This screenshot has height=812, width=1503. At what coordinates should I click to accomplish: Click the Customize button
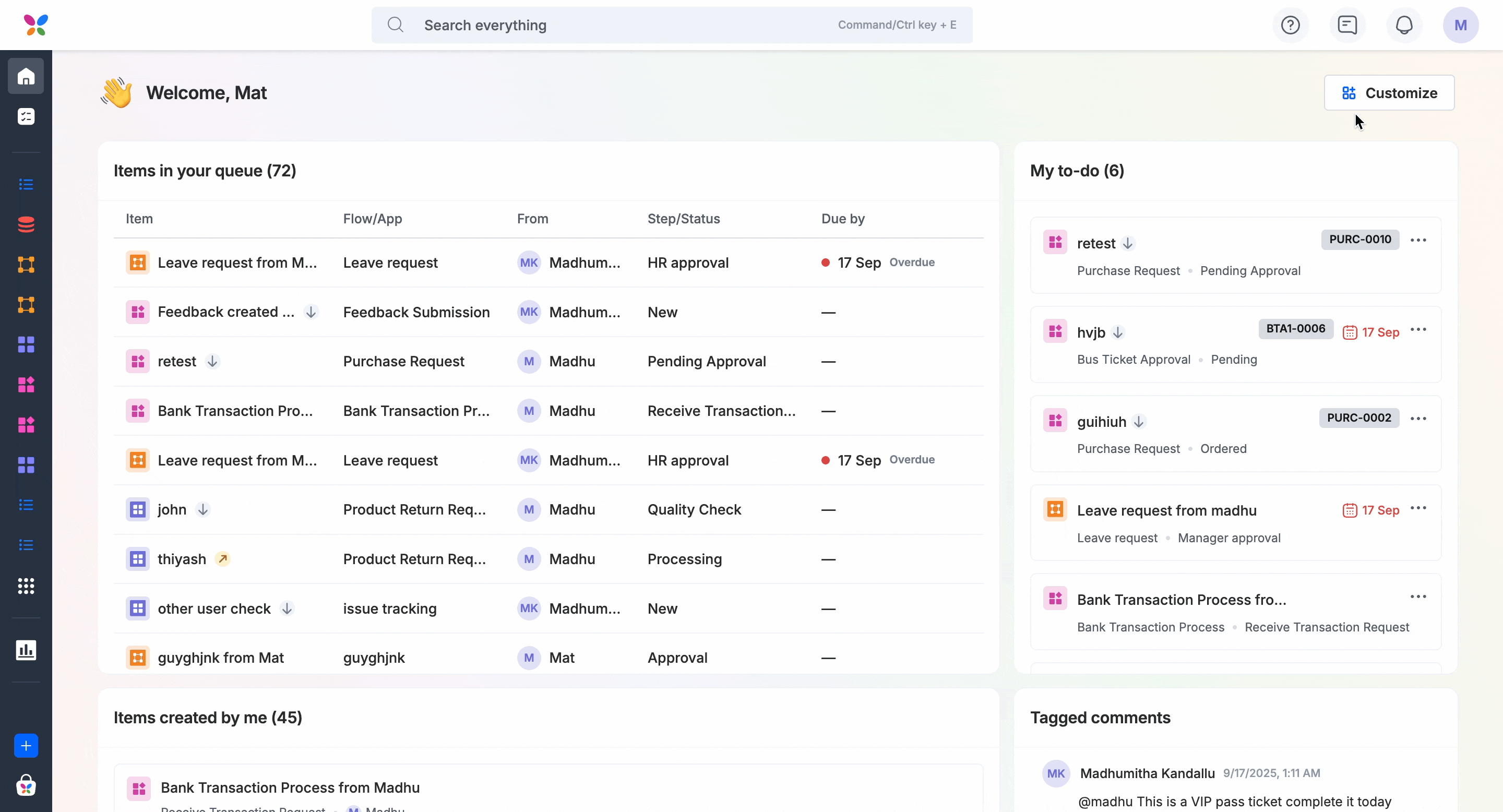1389,92
